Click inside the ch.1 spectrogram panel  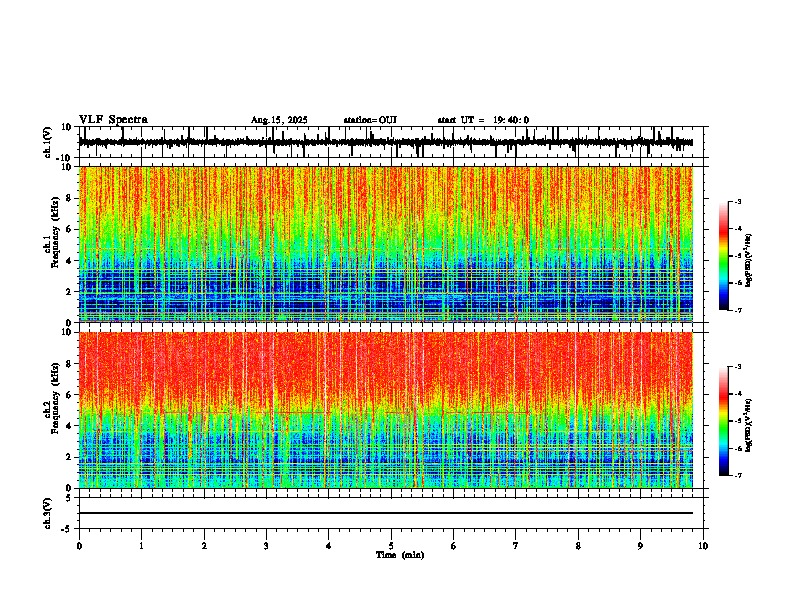click(386, 244)
